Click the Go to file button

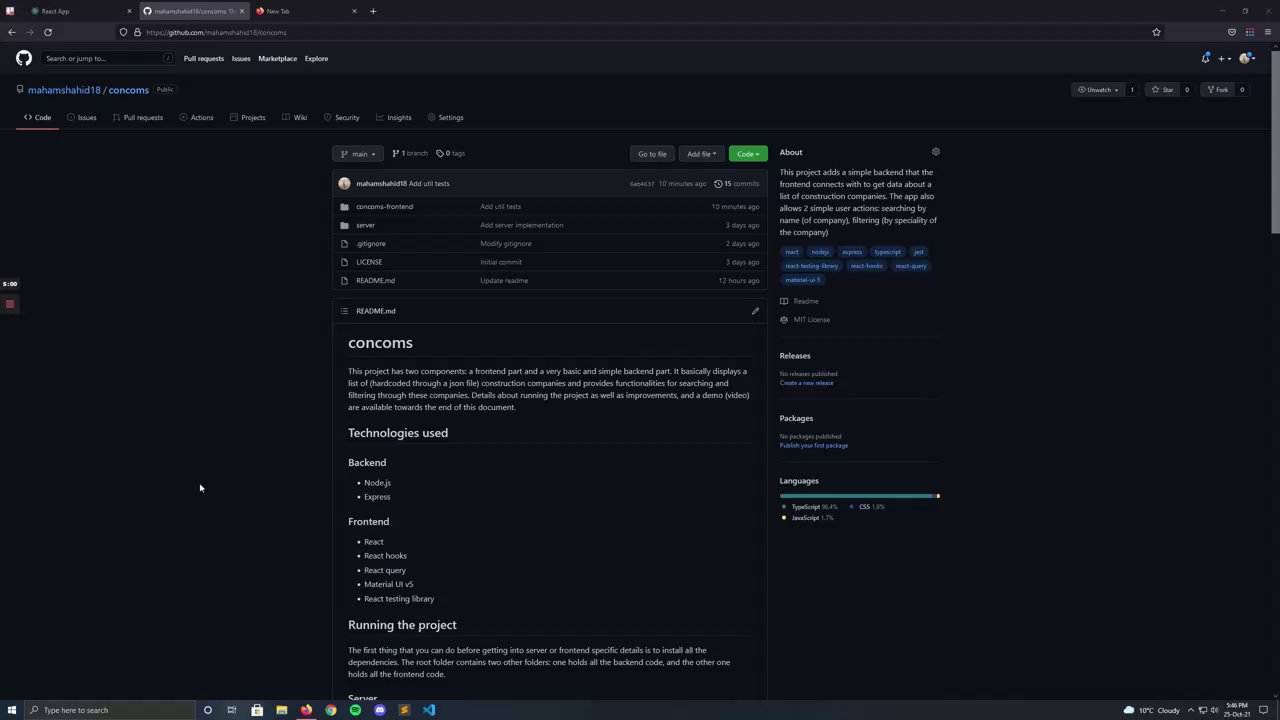point(652,154)
